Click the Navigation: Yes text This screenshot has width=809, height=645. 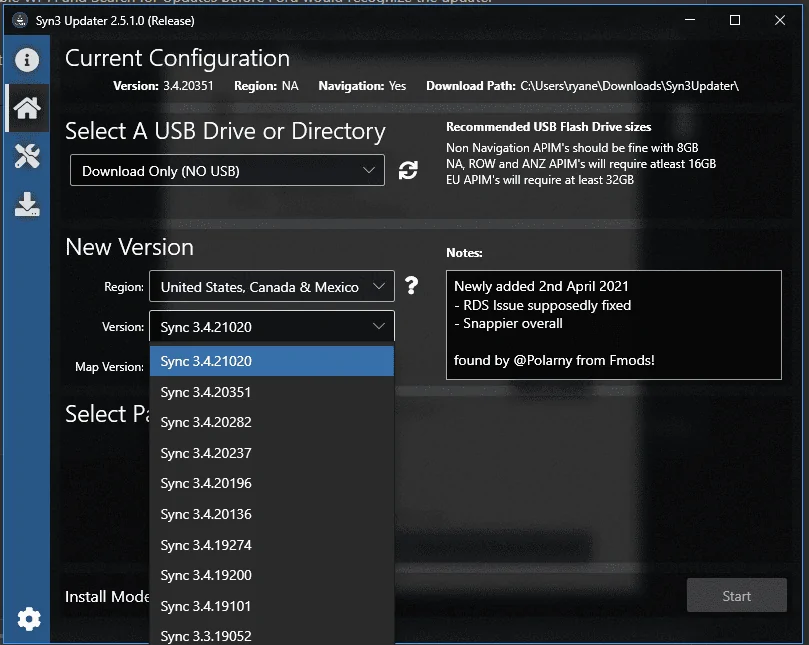(x=362, y=86)
